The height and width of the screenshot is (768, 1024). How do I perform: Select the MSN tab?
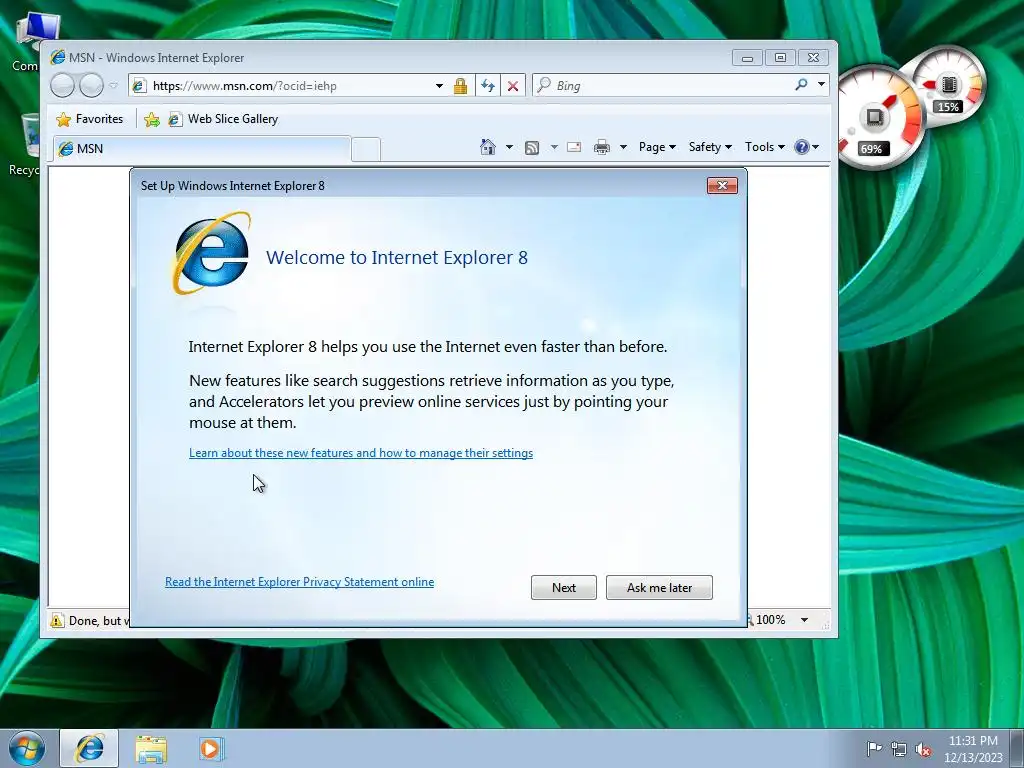[x=202, y=149]
